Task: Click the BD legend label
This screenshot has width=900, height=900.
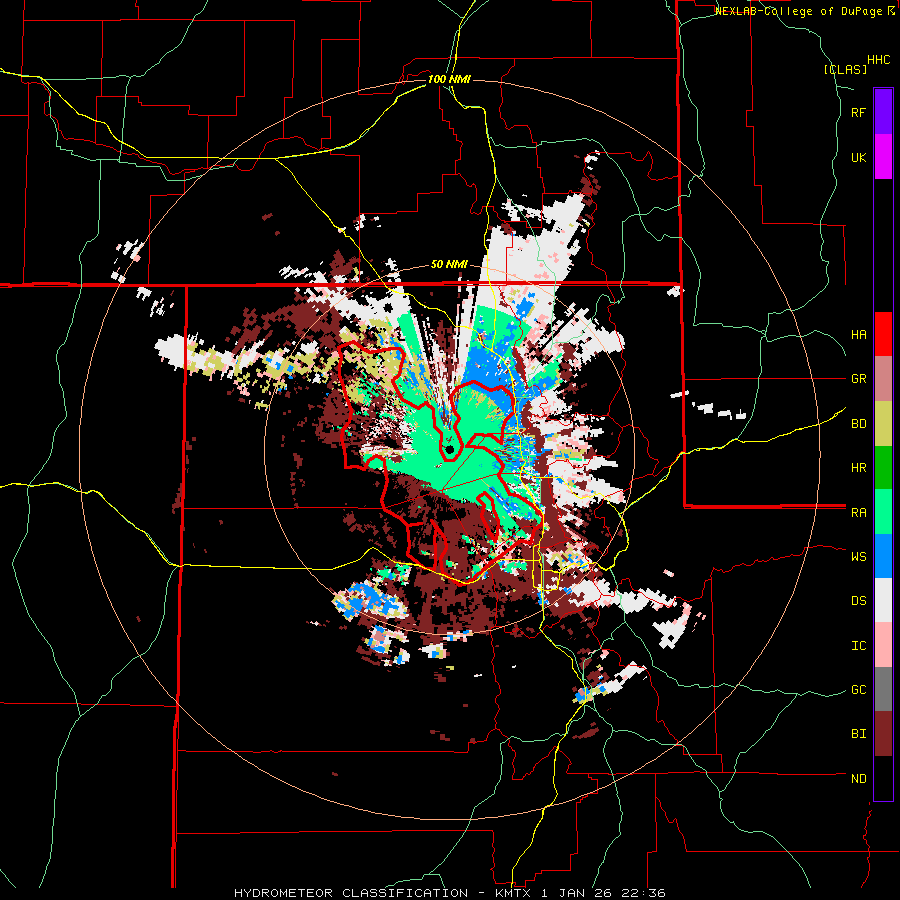Action: pyautogui.click(x=859, y=424)
